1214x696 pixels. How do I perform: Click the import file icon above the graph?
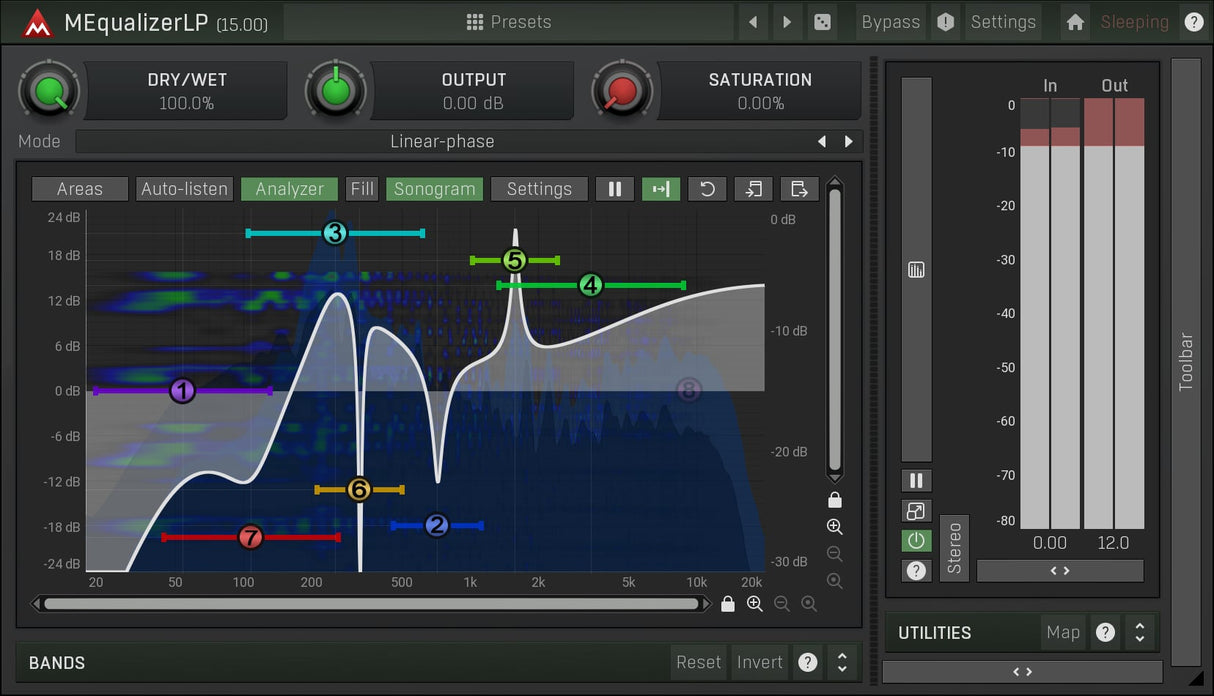753,189
